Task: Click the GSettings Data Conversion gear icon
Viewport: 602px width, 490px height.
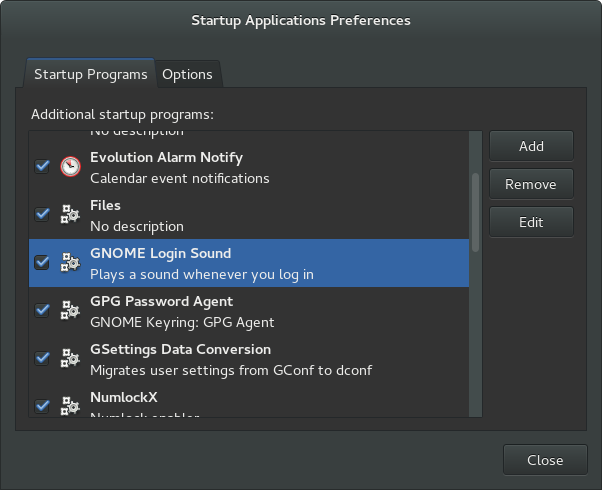Action: (x=70, y=358)
